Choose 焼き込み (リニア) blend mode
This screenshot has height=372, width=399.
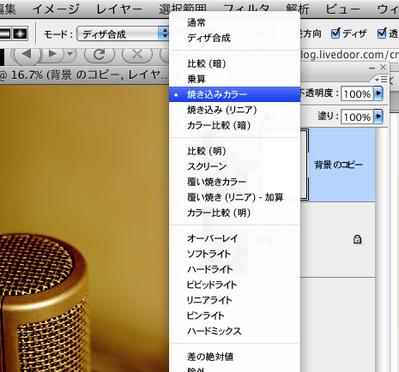coord(235,110)
